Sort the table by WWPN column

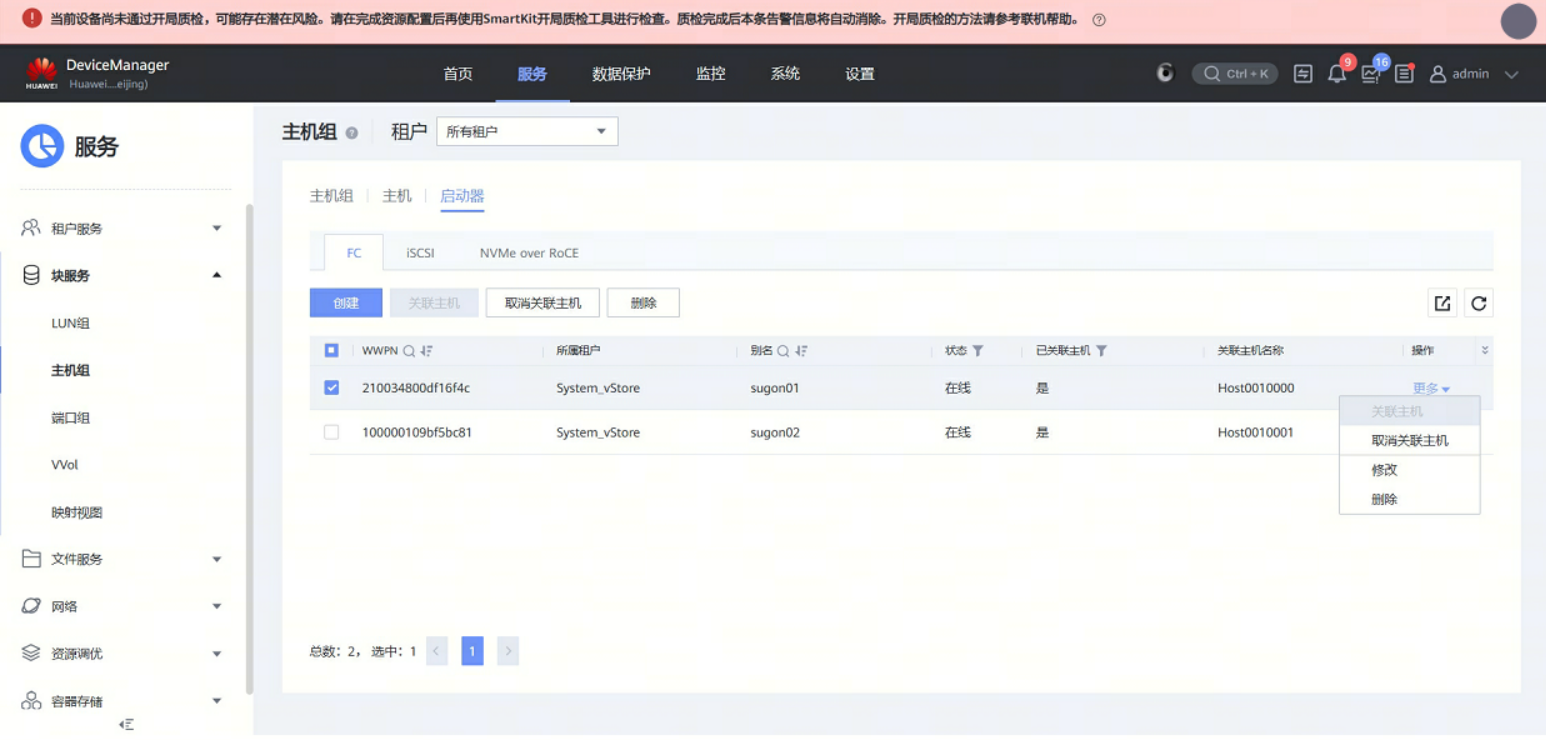(427, 351)
